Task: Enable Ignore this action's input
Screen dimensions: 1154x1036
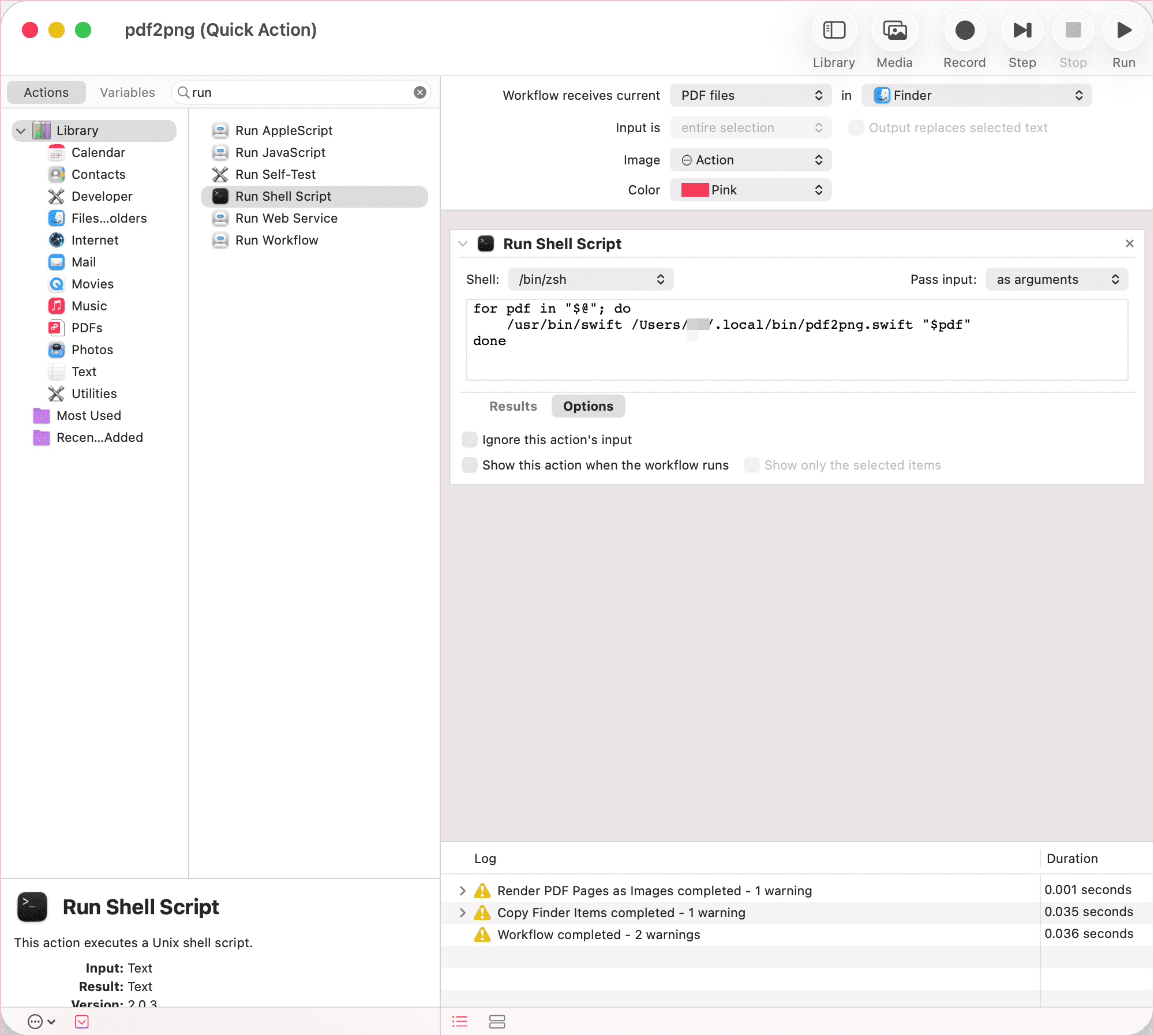Action: click(470, 440)
